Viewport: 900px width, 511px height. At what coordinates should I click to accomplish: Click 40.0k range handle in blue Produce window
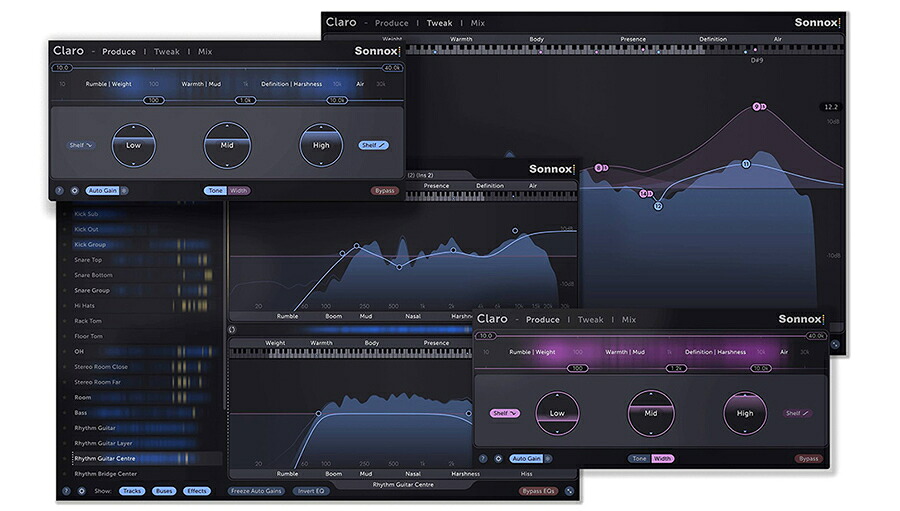[392, 68]
